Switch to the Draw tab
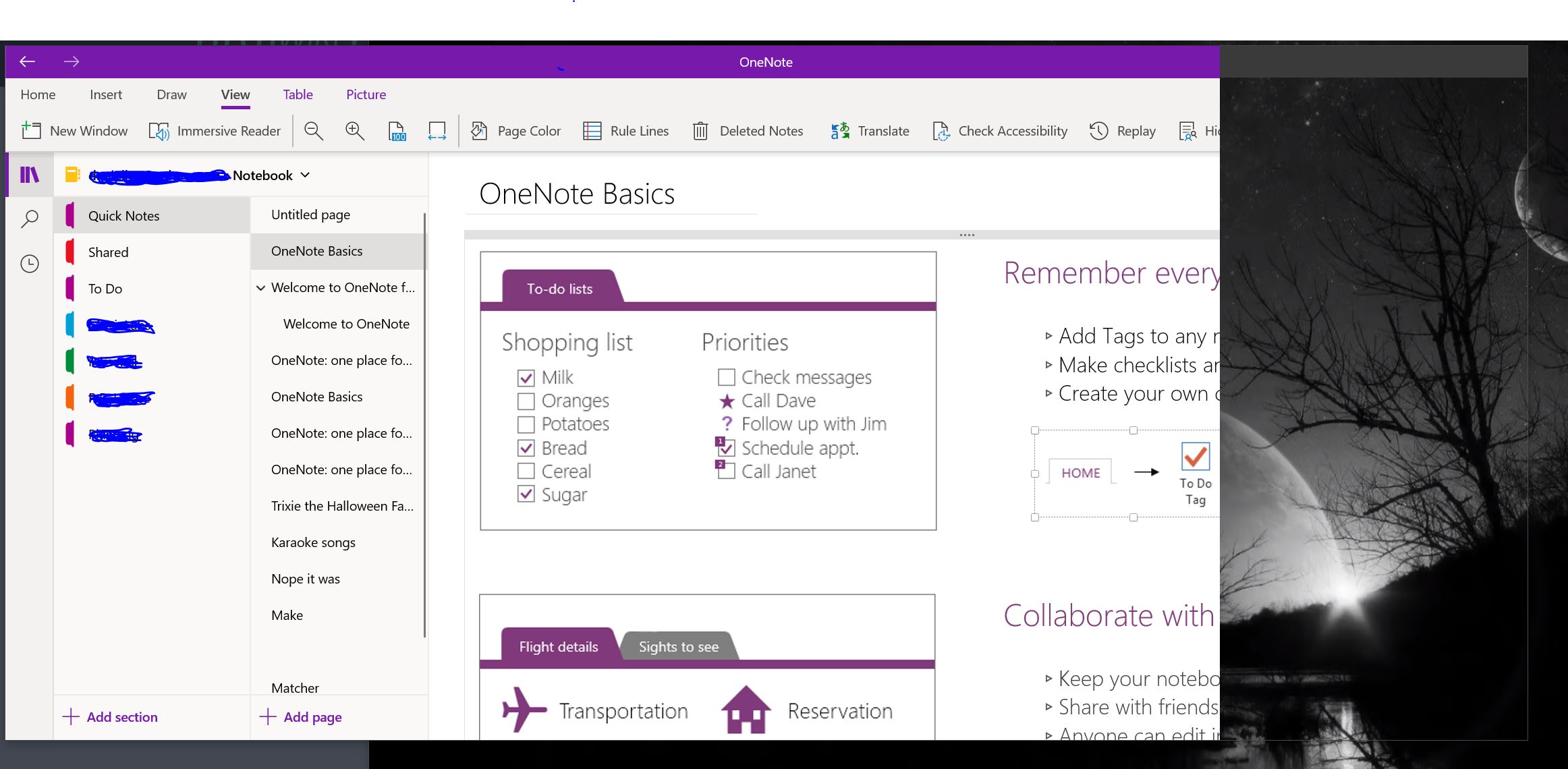 coord(171,94)
